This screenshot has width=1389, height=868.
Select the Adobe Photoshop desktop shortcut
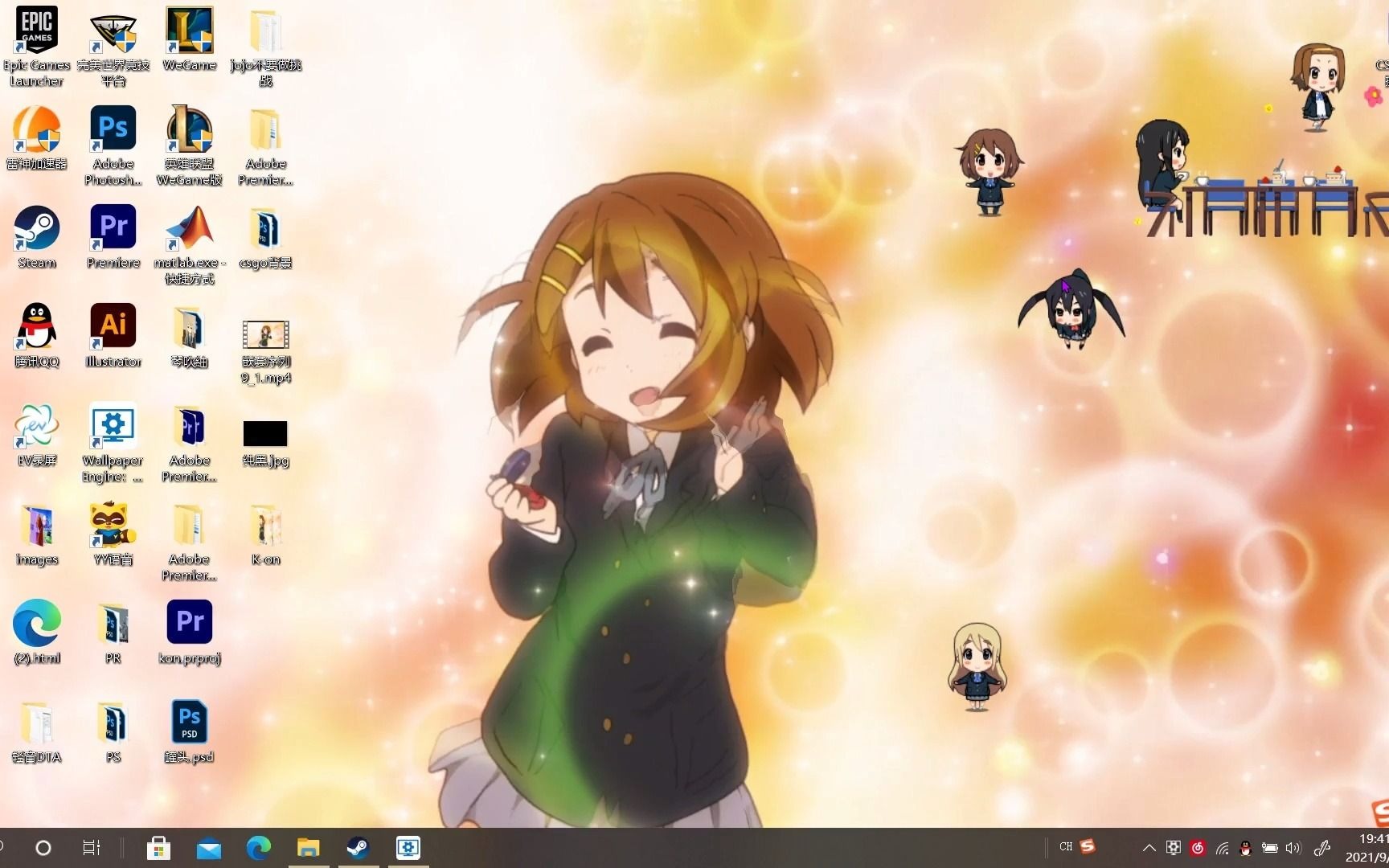(113, 145)
